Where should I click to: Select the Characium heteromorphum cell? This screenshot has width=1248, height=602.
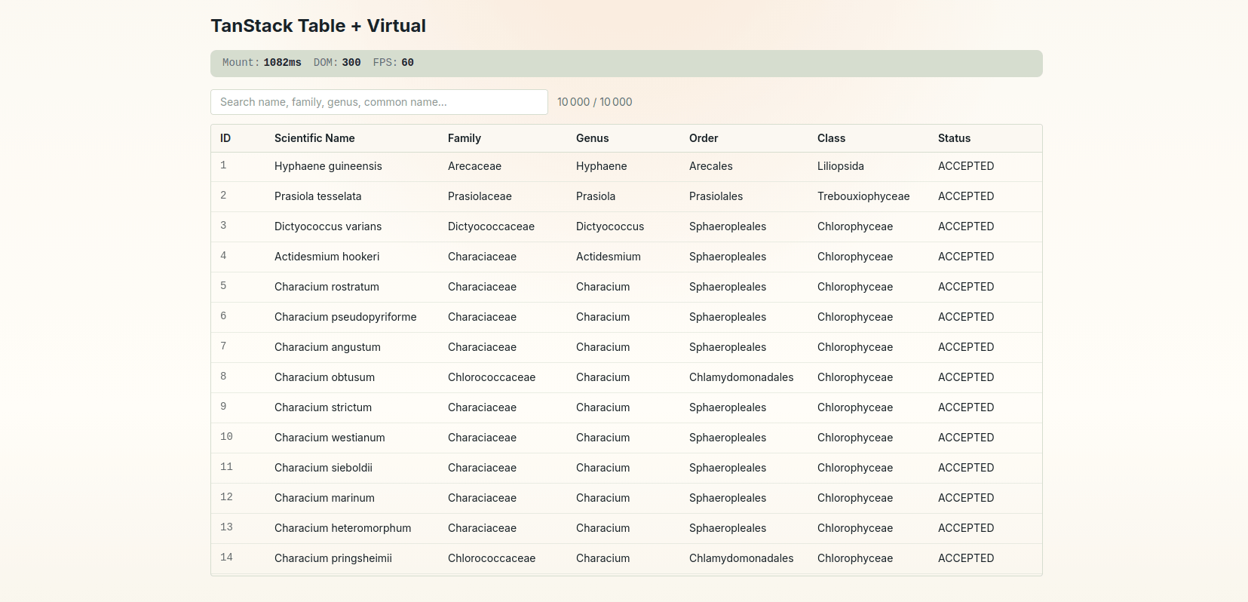click(x=343, y=528)
